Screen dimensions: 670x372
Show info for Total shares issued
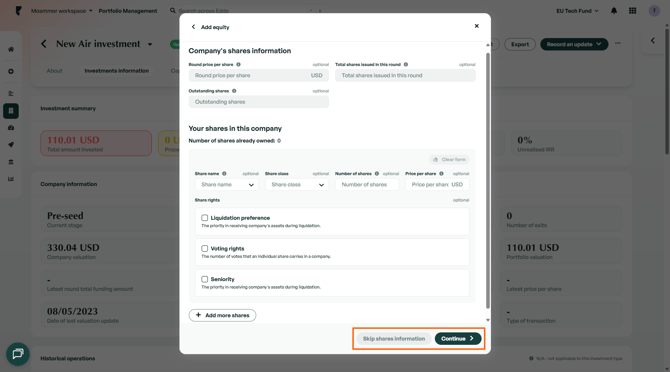point(406,64)
